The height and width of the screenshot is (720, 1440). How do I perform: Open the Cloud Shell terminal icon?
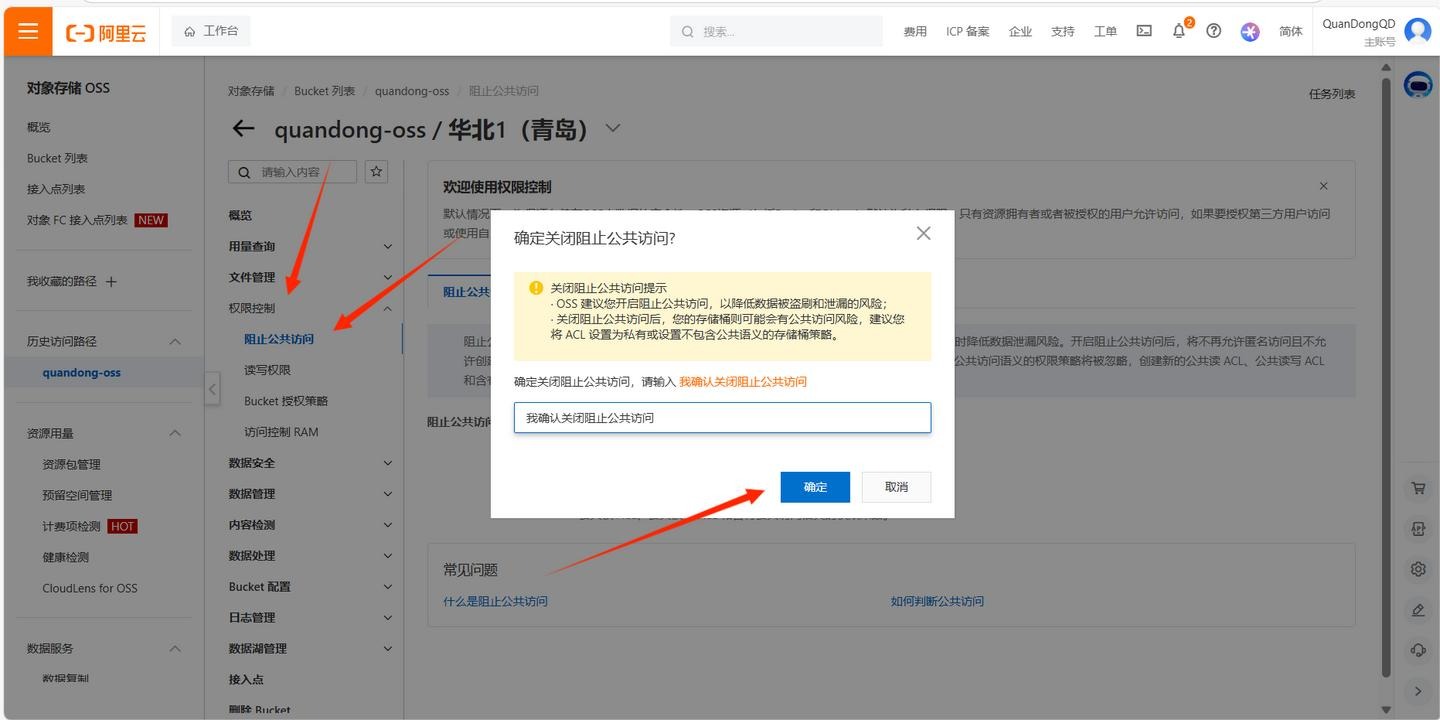tap(1144, 31)
